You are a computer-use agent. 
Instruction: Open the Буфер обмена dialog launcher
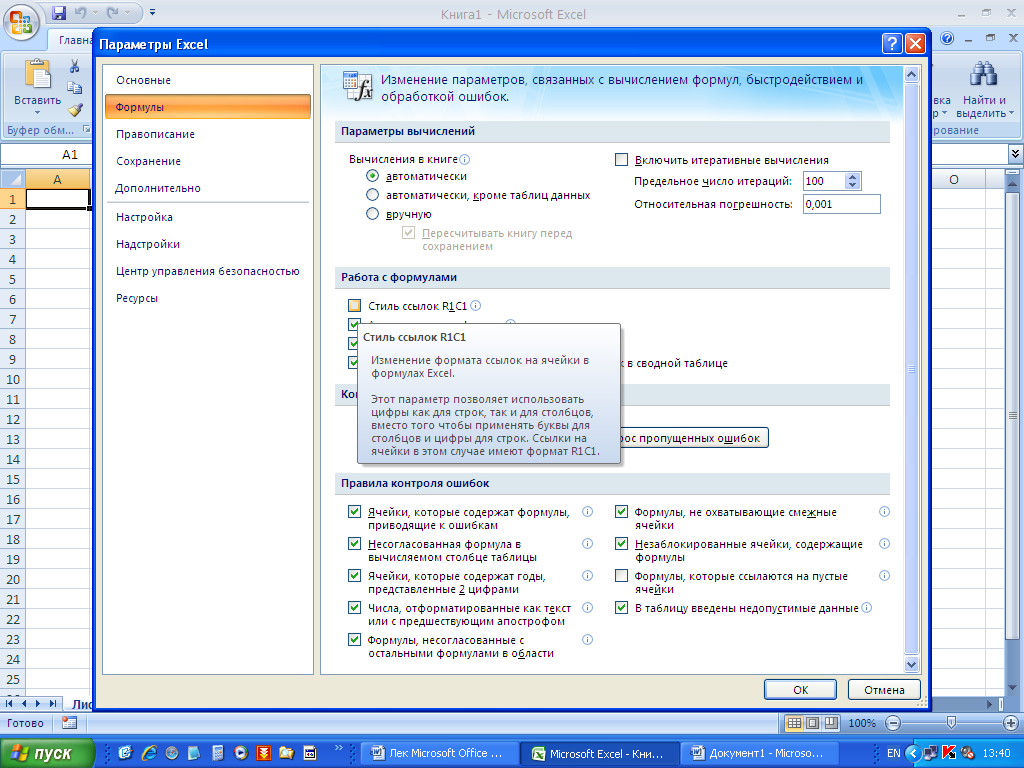(x=86, y=130)
